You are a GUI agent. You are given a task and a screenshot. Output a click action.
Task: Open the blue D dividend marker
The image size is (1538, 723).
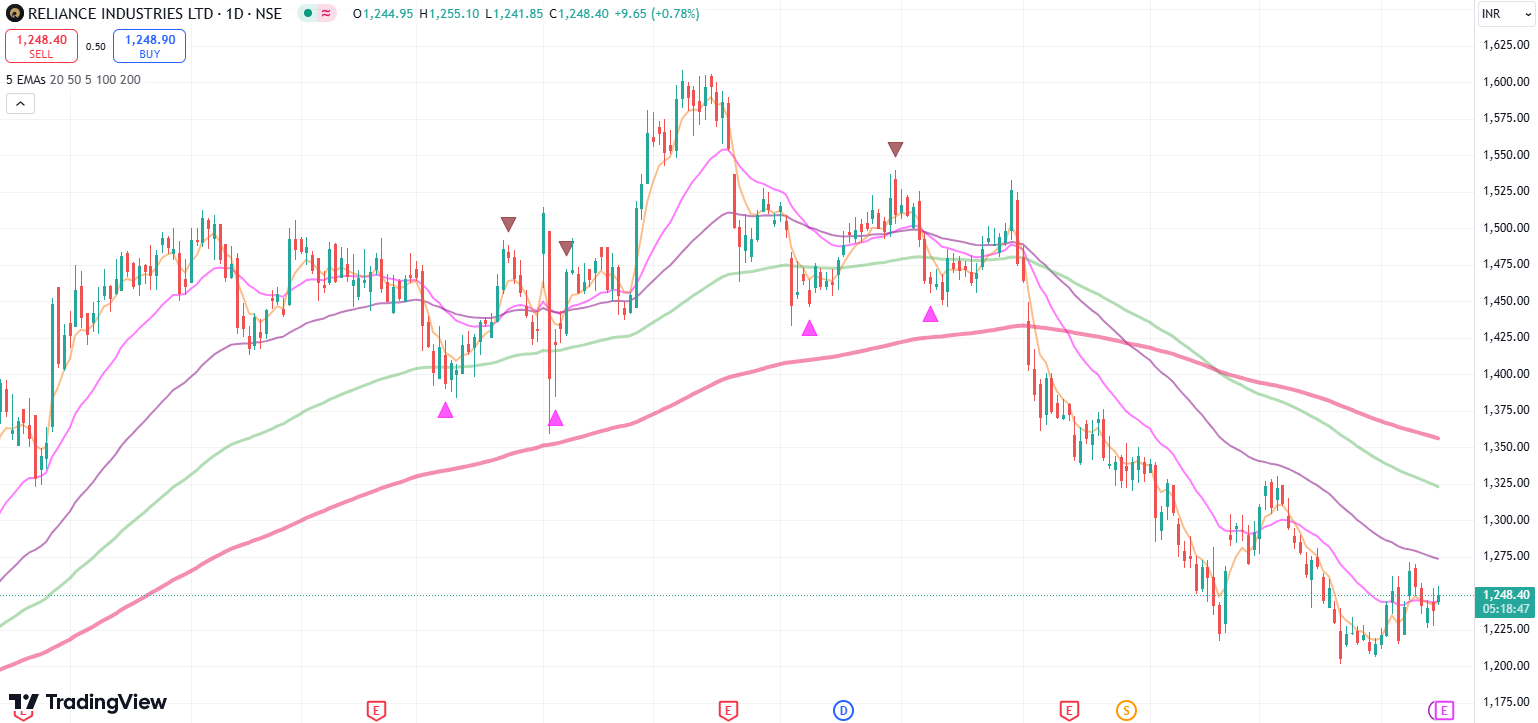click(843, 711)
